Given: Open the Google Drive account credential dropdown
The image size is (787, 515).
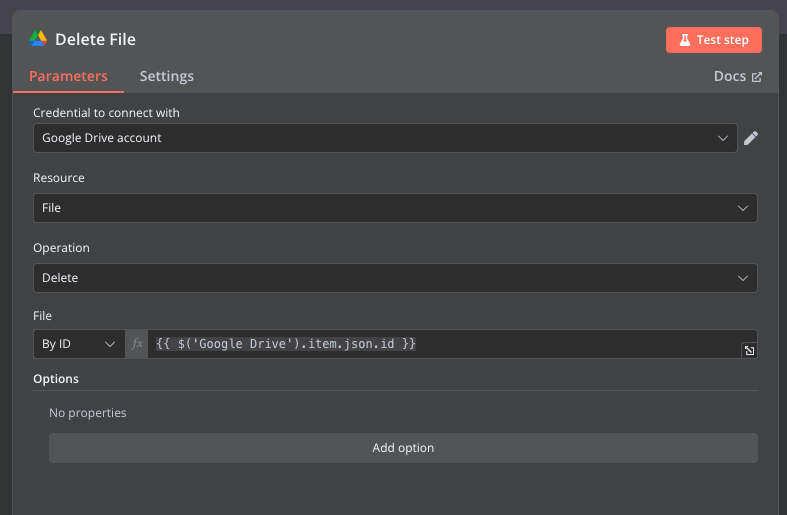Looking at the screenshot, I should tap(385, 138).
